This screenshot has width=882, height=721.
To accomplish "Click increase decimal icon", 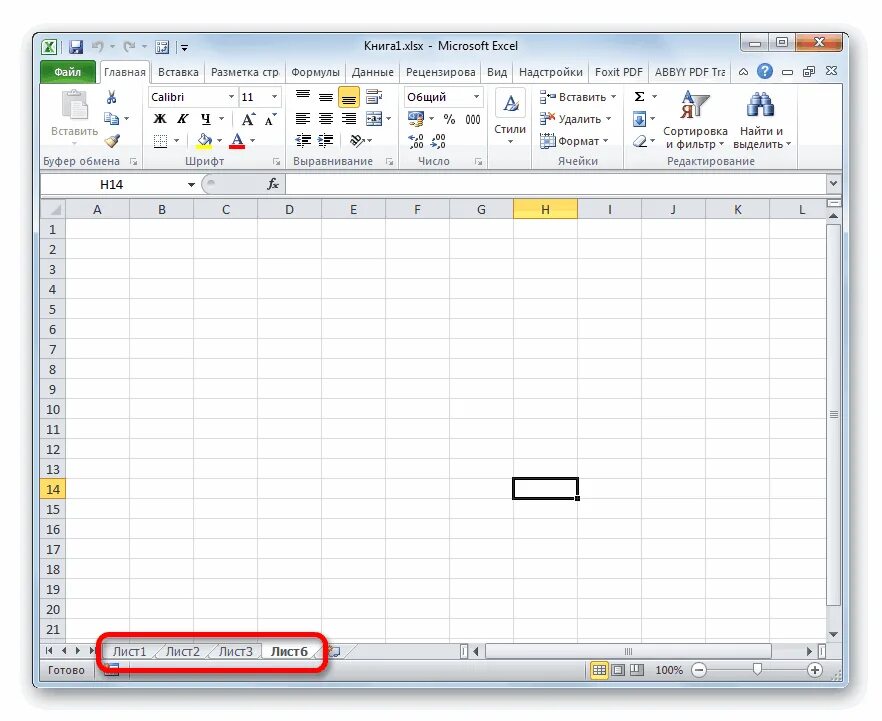I will pos(416,141).
